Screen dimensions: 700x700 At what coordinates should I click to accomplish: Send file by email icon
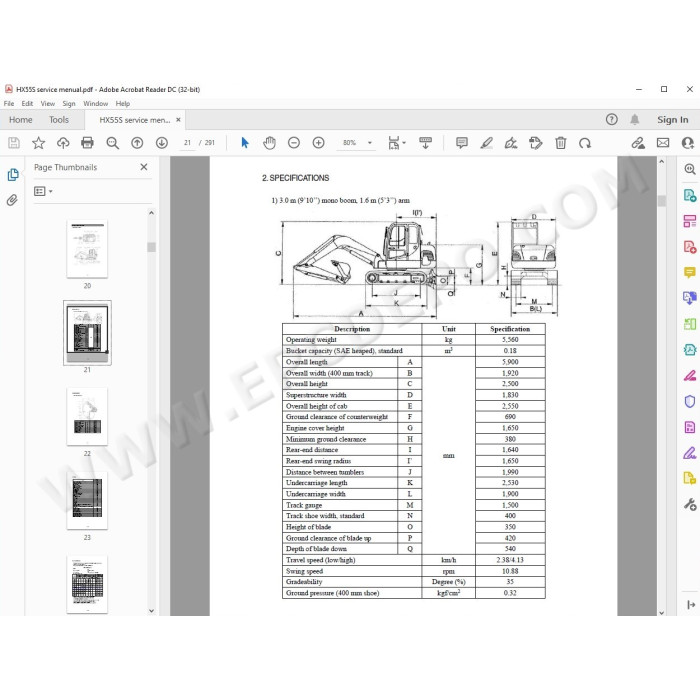(x=663, y=143)
